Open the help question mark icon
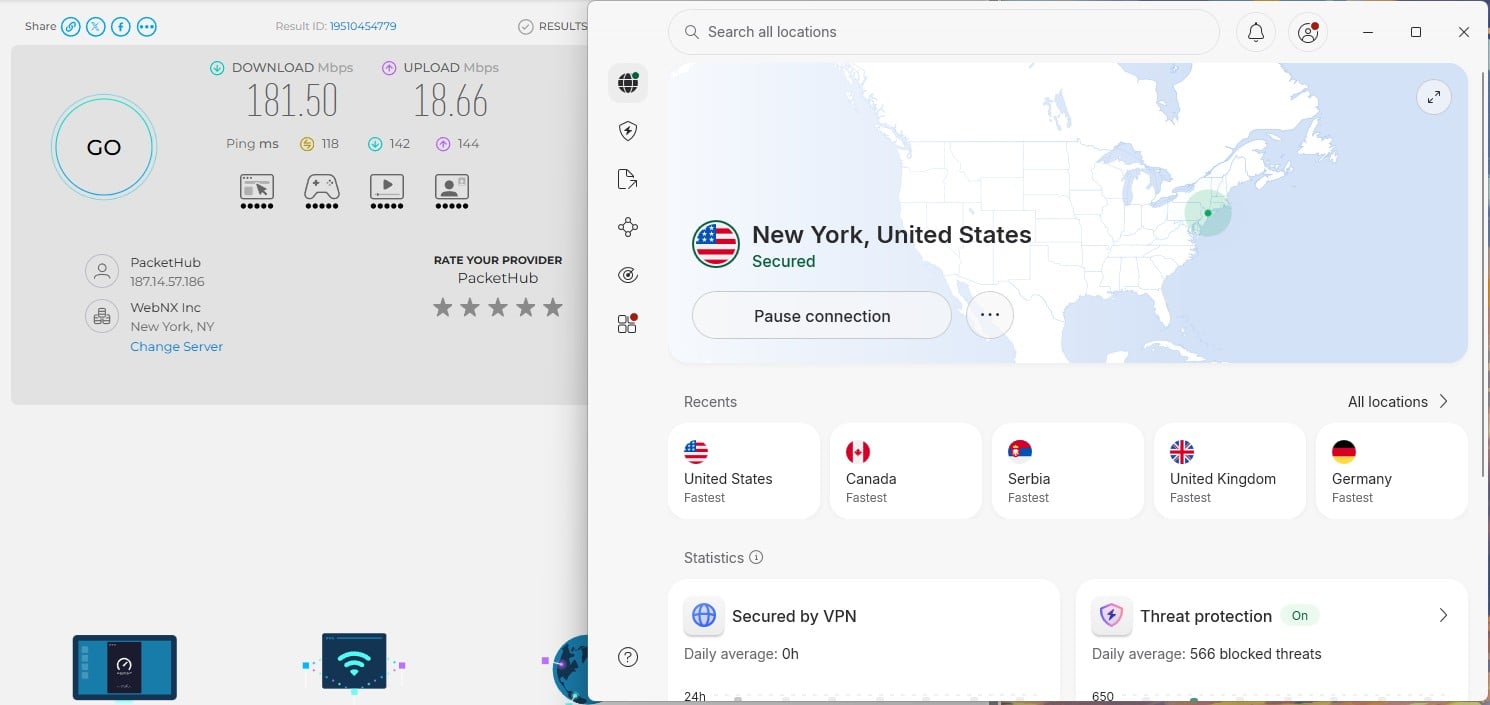 pos(628,657)
